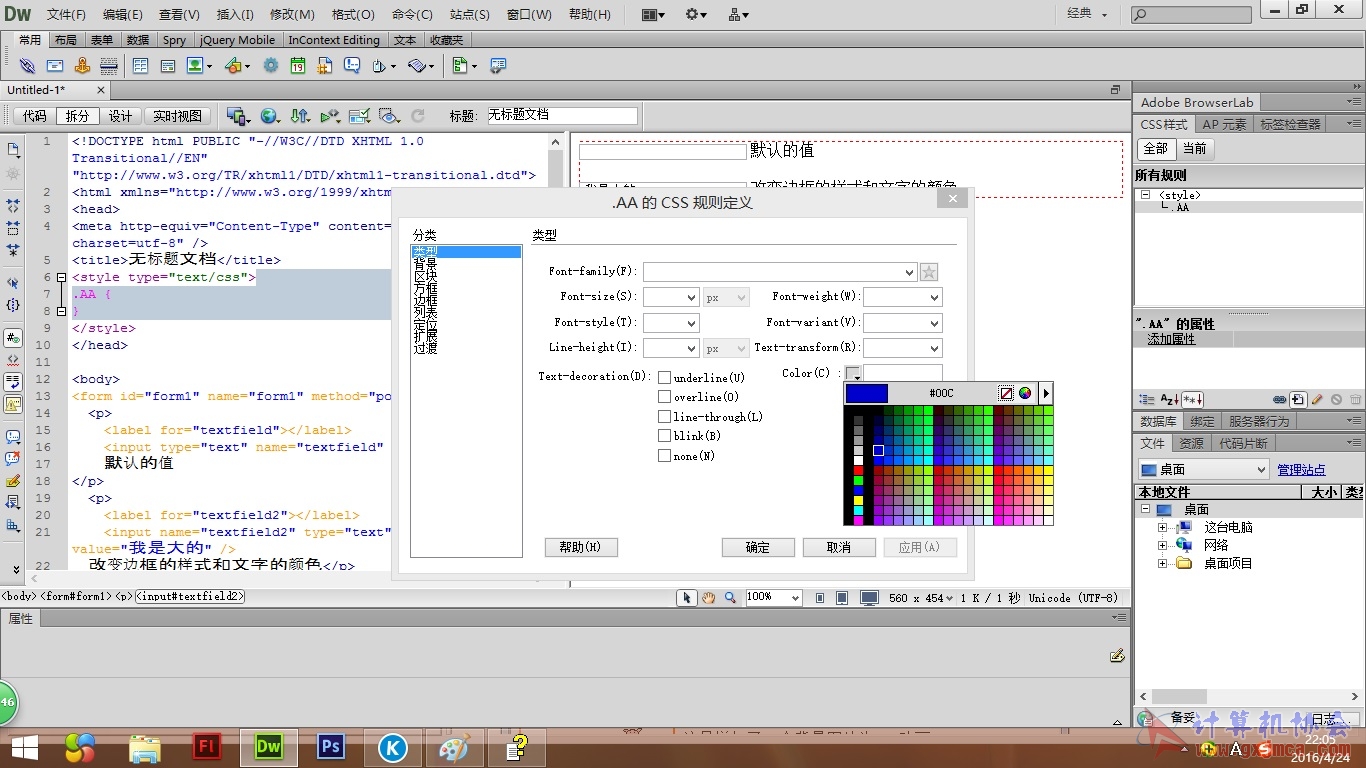Click the system color picker wheel icon
This screenshot has width=1366, height=768.
[x=1025, y=393]
